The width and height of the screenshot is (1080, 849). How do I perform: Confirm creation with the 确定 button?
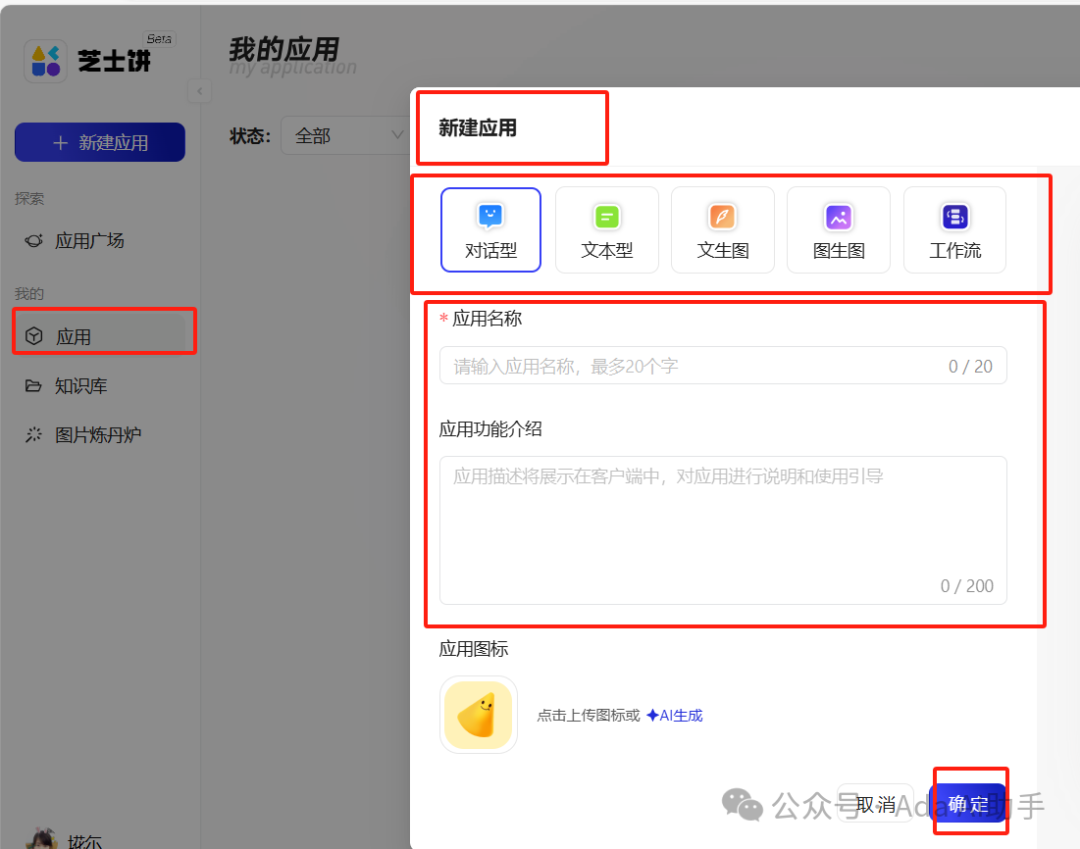coord(967,804)
